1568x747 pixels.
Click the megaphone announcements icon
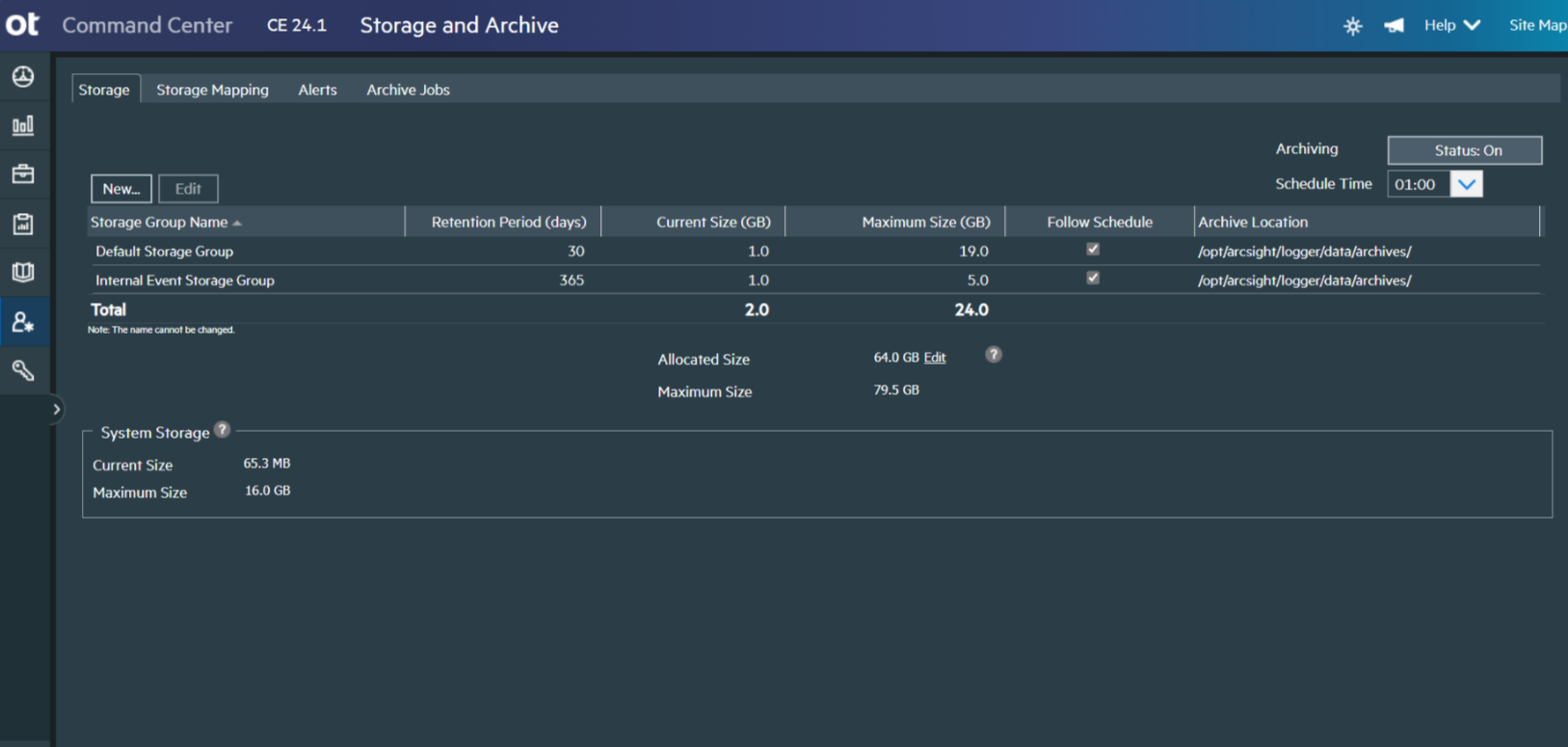click(x=1394, y=26)
